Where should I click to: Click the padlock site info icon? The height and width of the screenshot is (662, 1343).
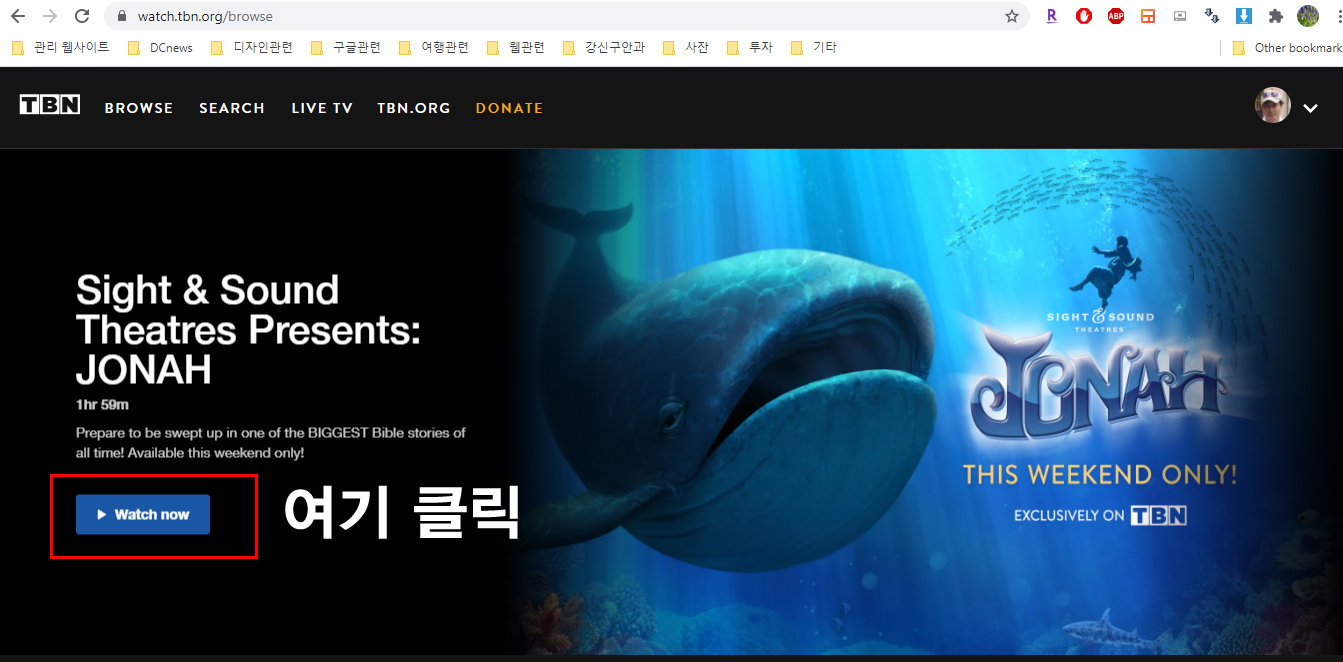point(122,16)
